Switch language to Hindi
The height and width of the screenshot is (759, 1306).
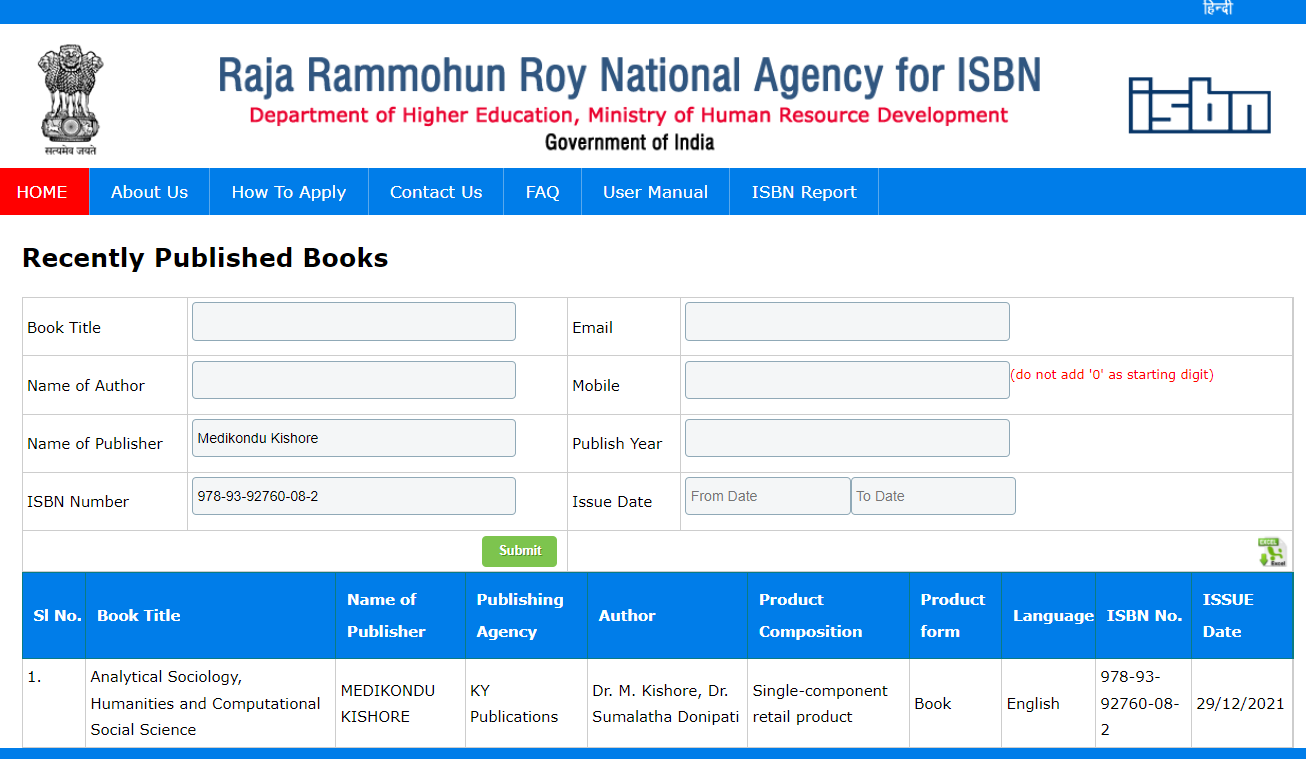point(1217,9)
